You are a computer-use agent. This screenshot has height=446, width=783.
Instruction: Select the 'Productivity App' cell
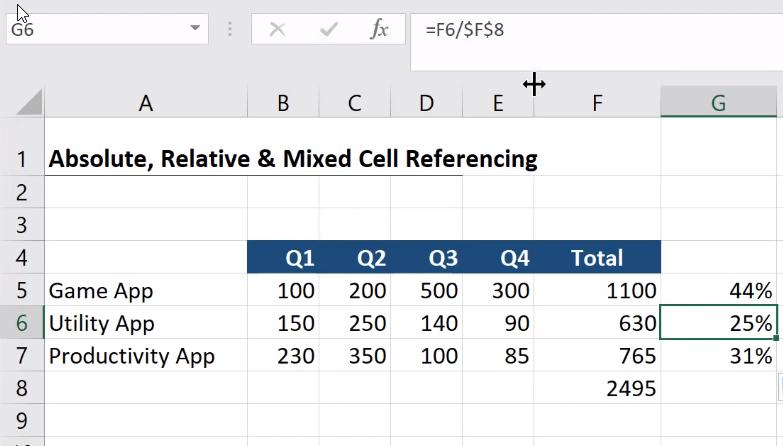click(x=146, y=356)
